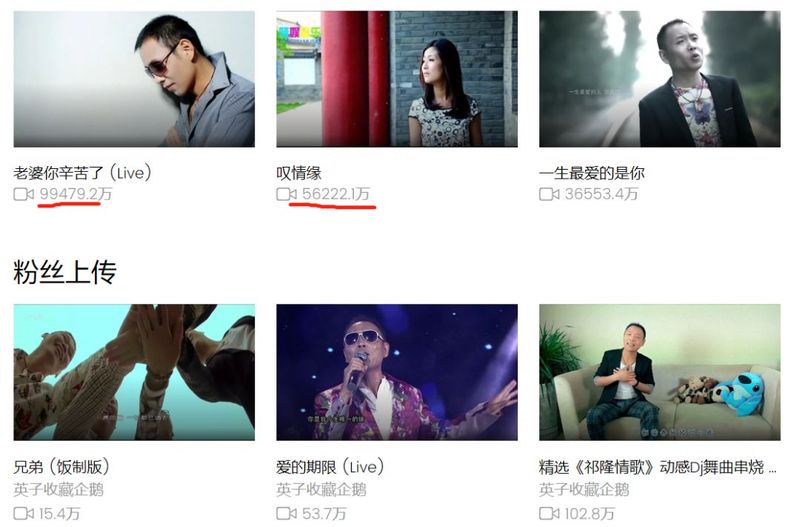Click the title 叹情缘
The height and width of the screenshot is (527, 800).
[299, 173]
